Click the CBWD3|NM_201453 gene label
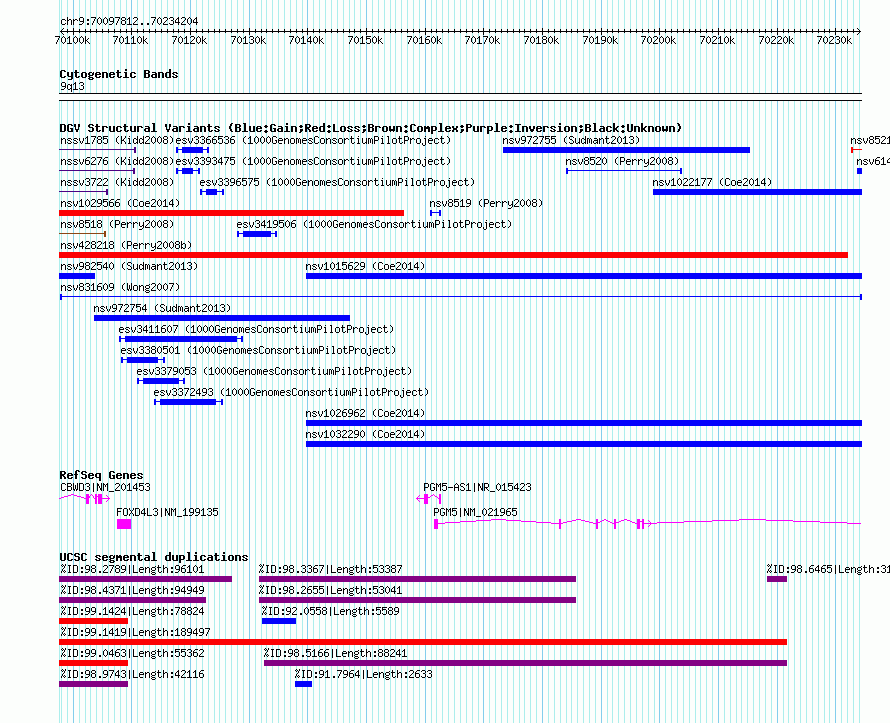Viewport: 890px width, 723px height. coord(105,487)
